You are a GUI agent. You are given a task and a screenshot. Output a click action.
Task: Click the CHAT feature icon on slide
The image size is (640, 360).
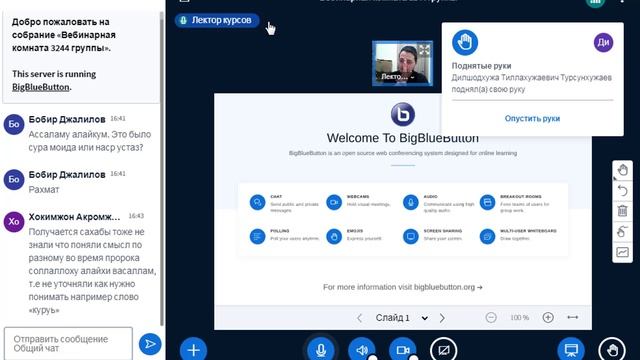point(258,202)
